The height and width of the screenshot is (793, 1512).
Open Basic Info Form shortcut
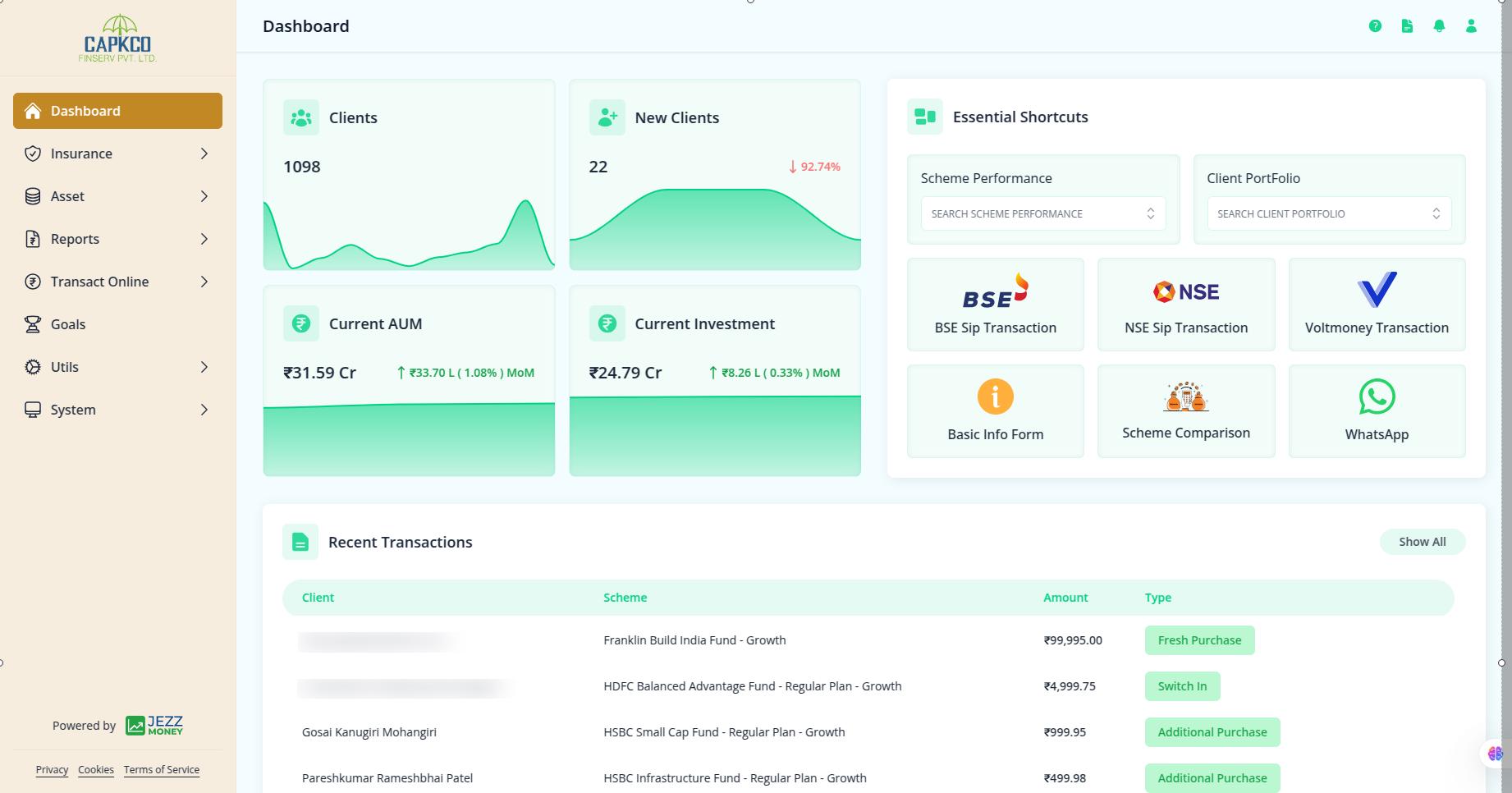point(995,411)
